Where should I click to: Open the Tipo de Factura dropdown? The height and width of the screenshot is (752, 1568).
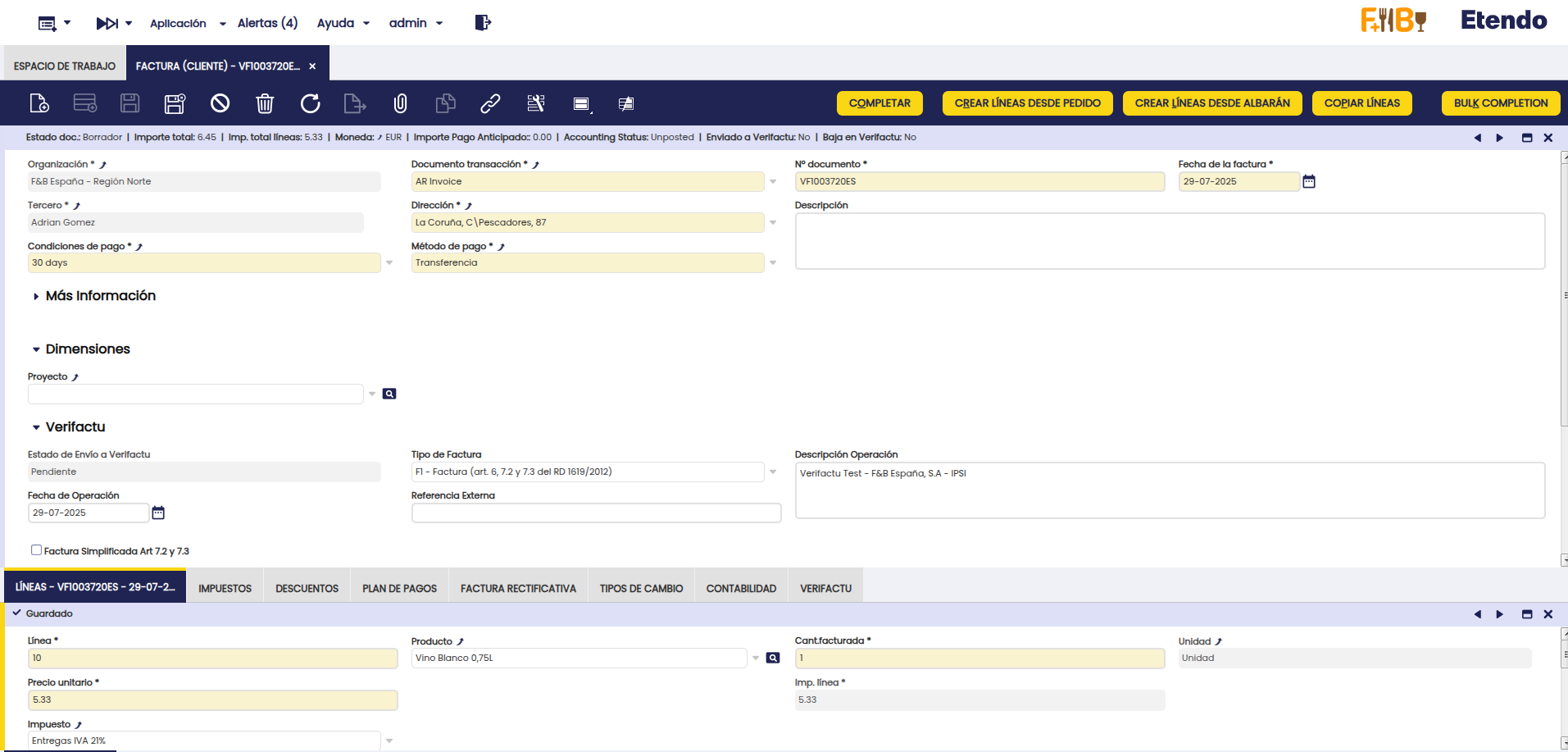pyautogui.click(x=773, y=472)
